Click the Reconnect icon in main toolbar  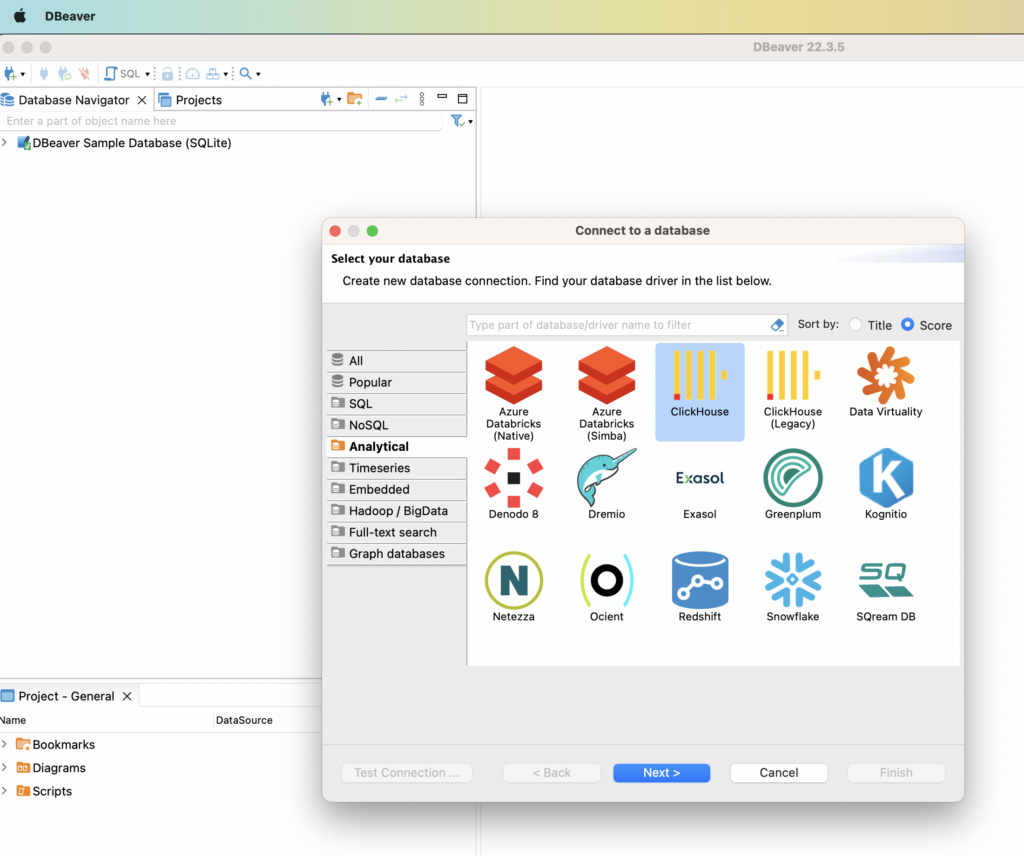pyautogui.click(x=64, y=74)
